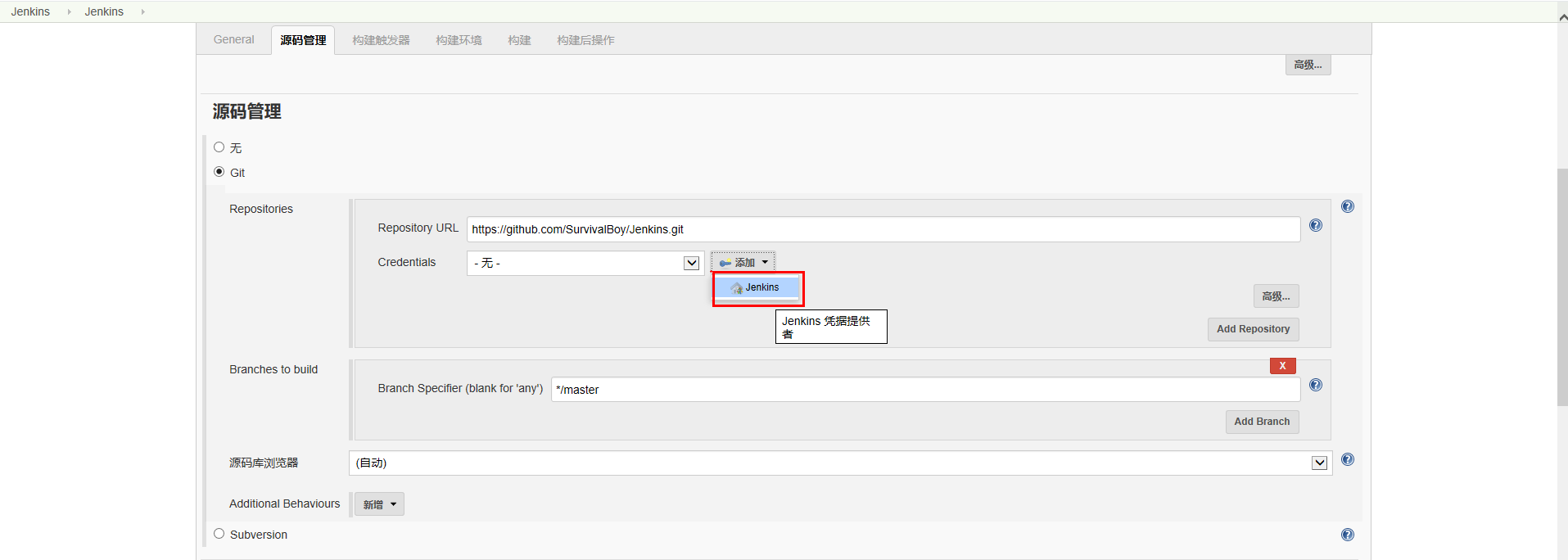
Task: Select the Git source control option
Action: (219, 172)
